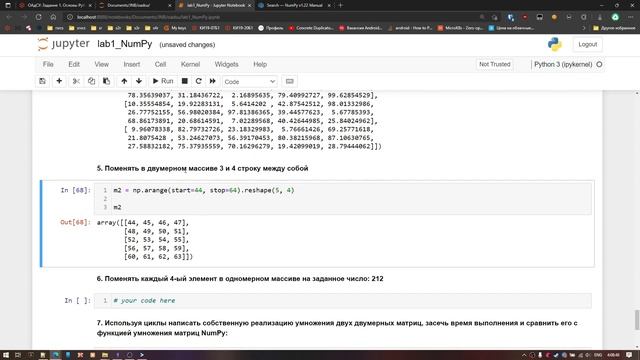
Task: Switch to the NumPy Manual search browser tab
Action: click(x=294, y=5)
